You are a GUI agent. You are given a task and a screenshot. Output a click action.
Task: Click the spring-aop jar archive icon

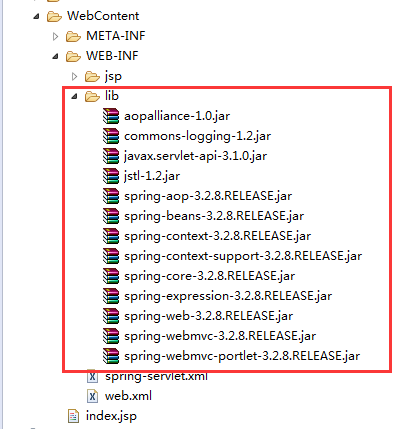point(111,196)
